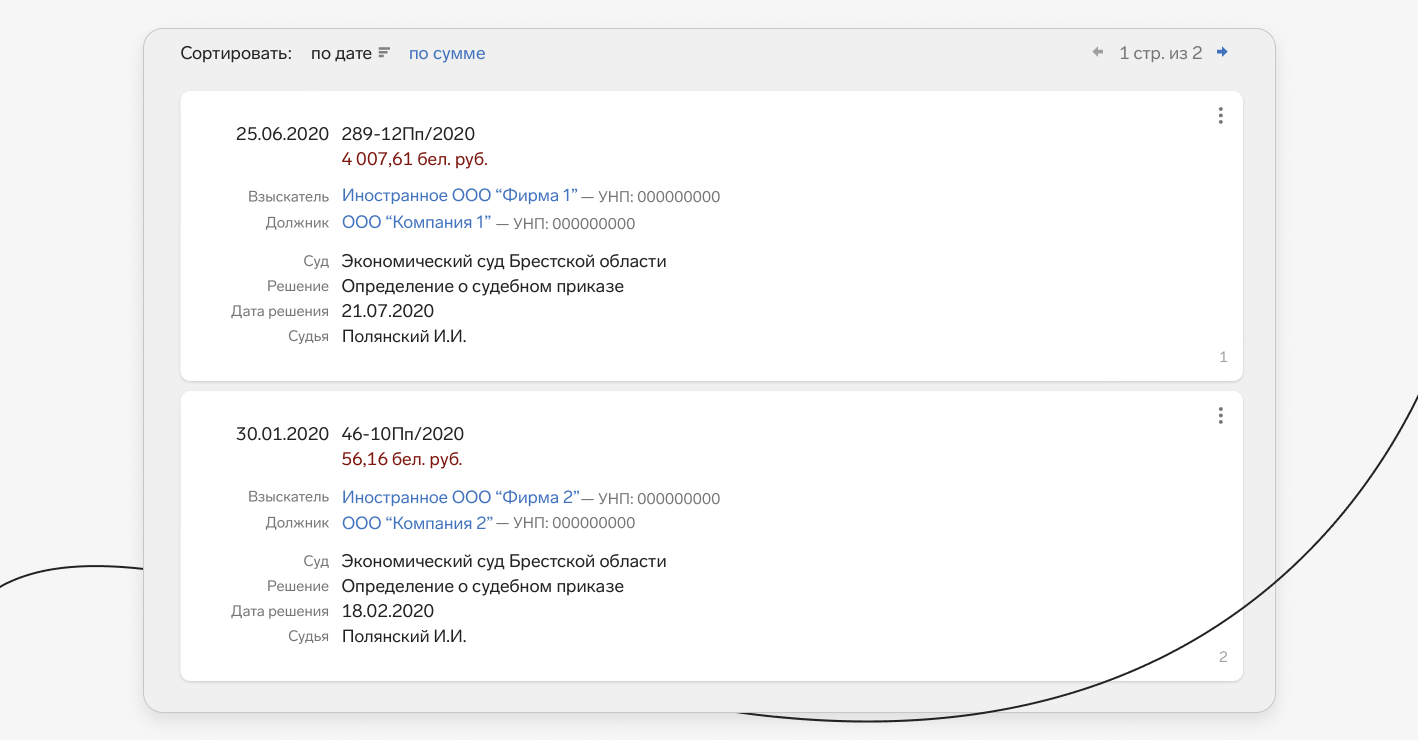Click Полянский И.И. in the second card
Screen dimensions: 1418x740
[x=404, y=636]
